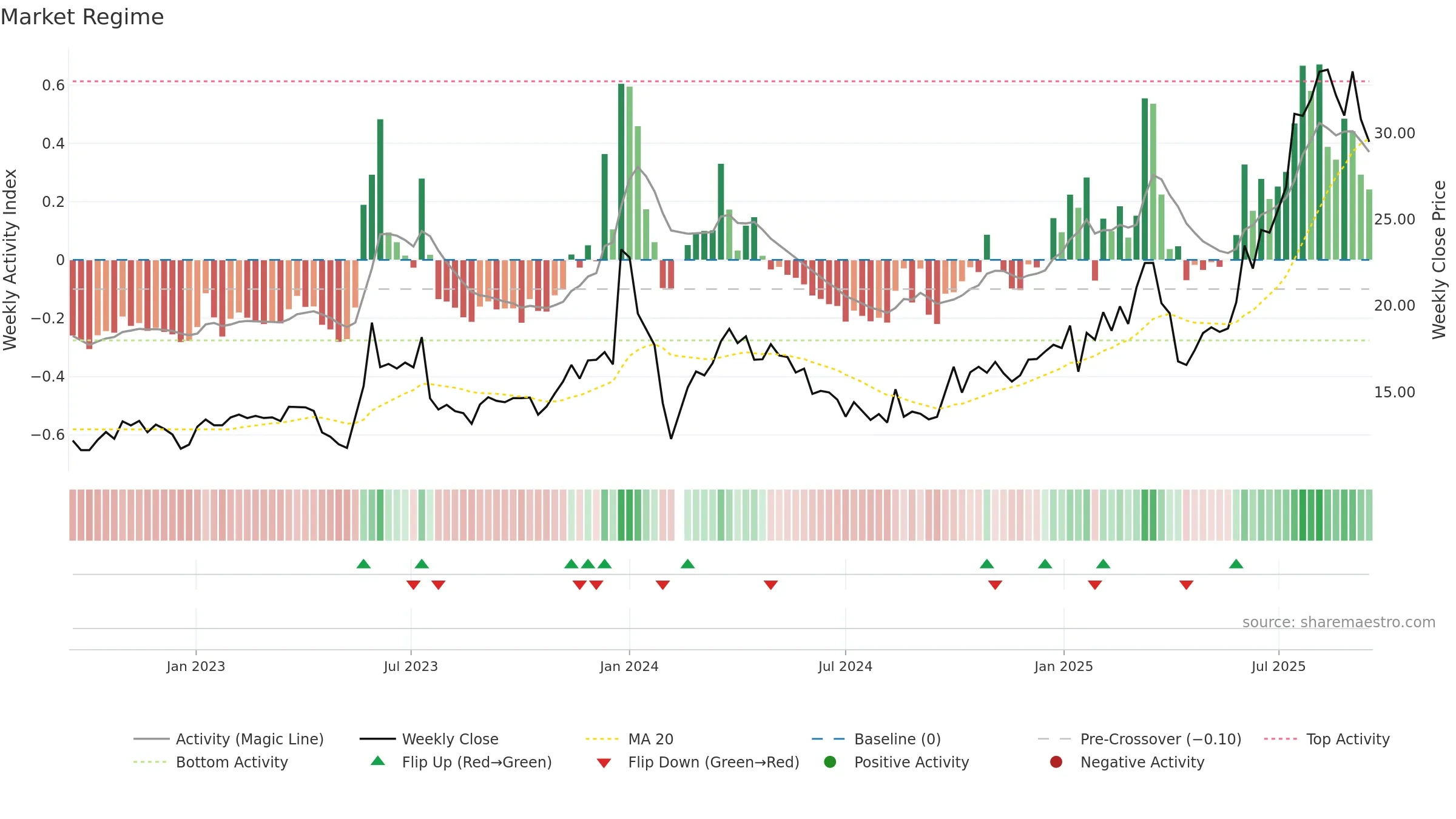Click the Jul 2023 x-axis label

point(411,666)
